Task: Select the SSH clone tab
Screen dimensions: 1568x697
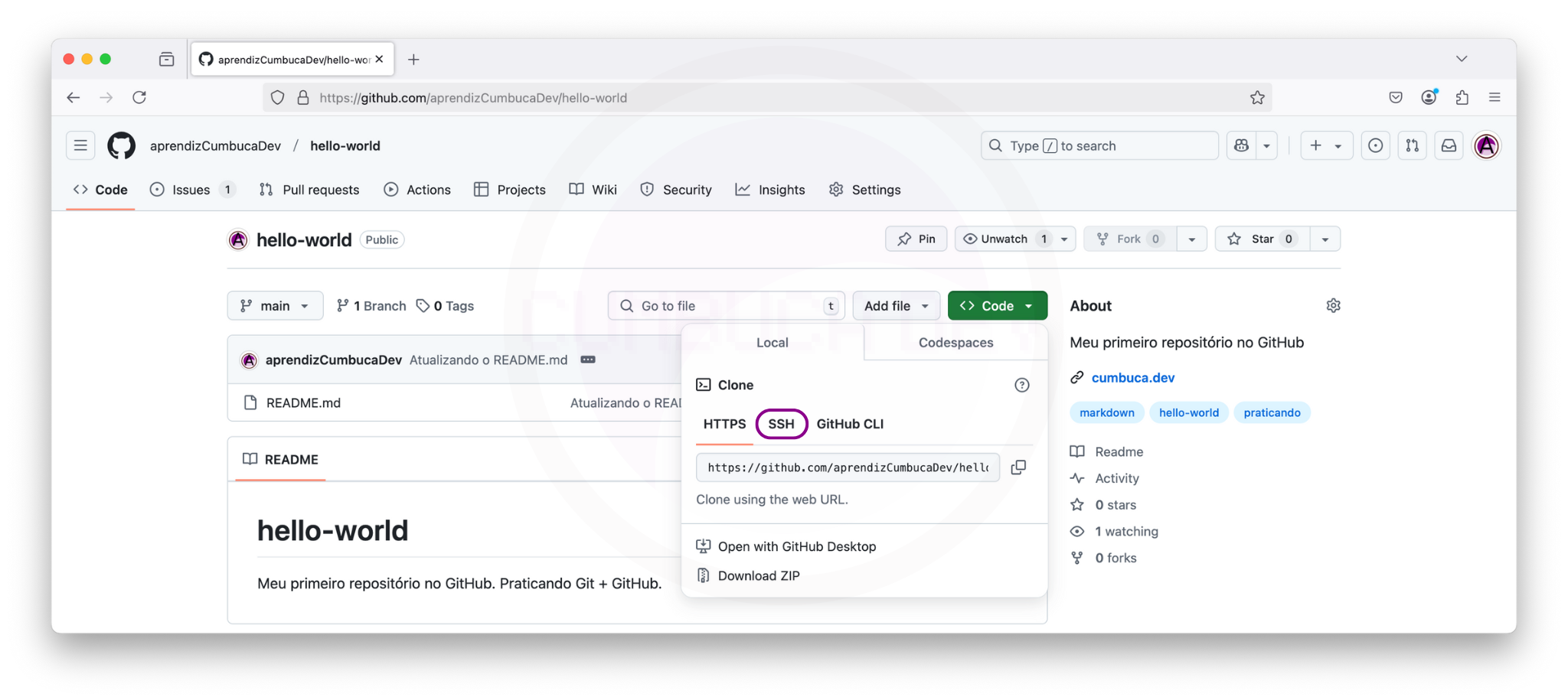Action: pyautogui.click(x=781, y=424)
